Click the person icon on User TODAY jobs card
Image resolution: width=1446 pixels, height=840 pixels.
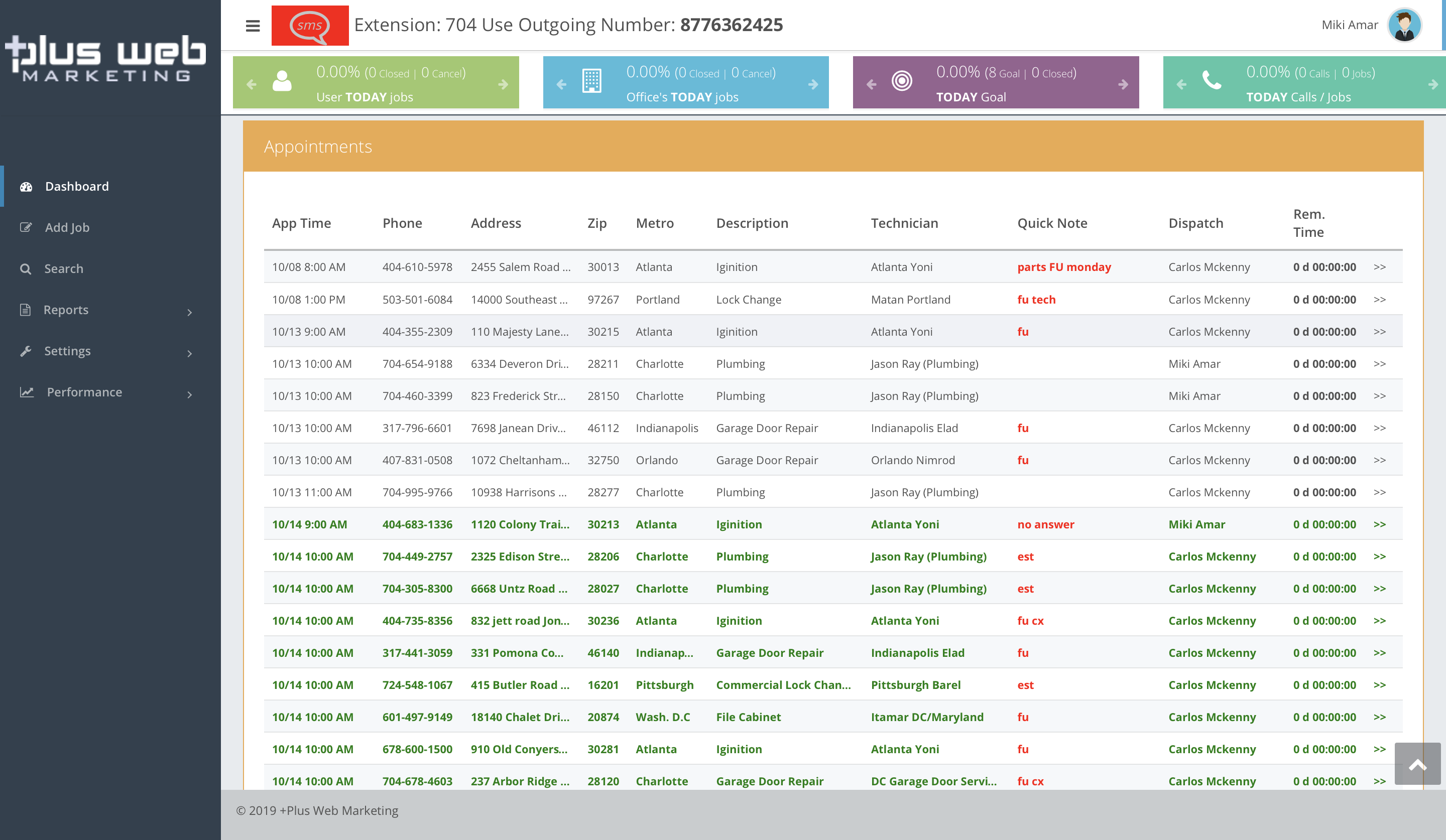(x=282, y=82)
